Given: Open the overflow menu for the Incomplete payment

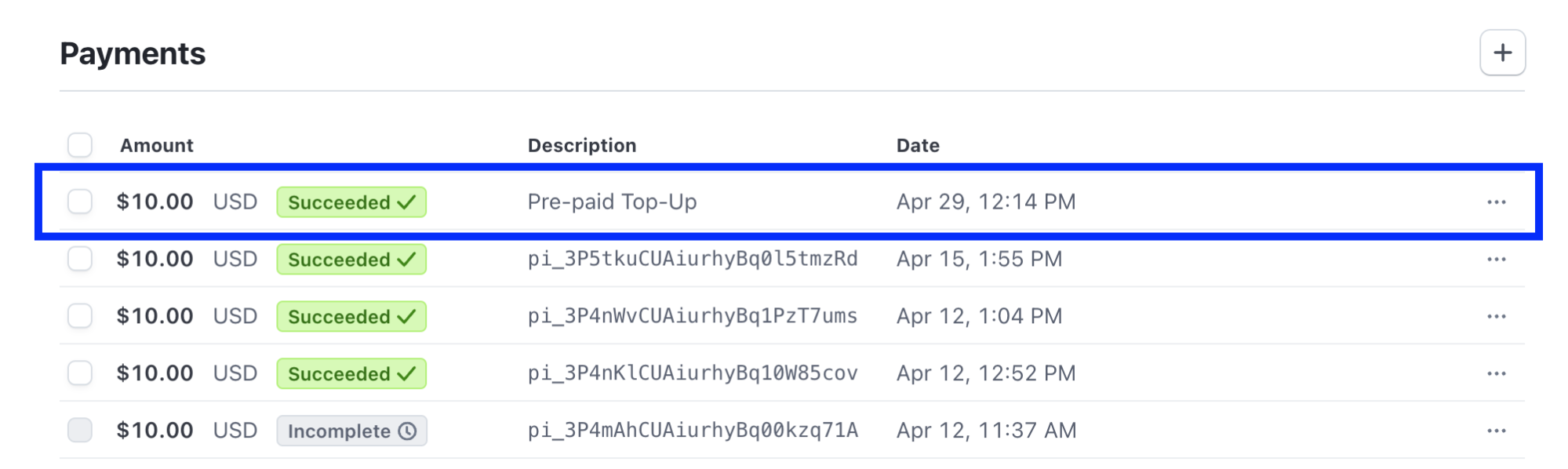Looking at the screenshot, I should (1497, 431).
